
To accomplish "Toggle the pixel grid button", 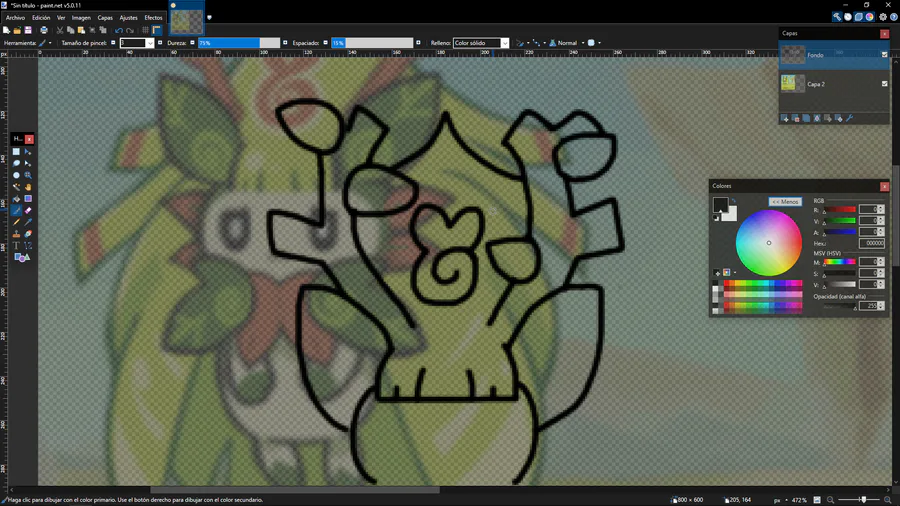I will coord(146,30).
